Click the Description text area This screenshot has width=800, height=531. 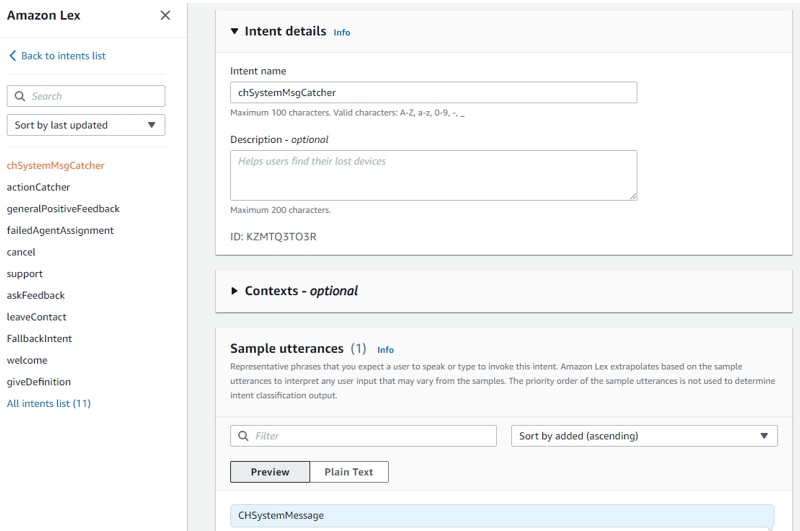pyautogui.click(x=433, y=175)
